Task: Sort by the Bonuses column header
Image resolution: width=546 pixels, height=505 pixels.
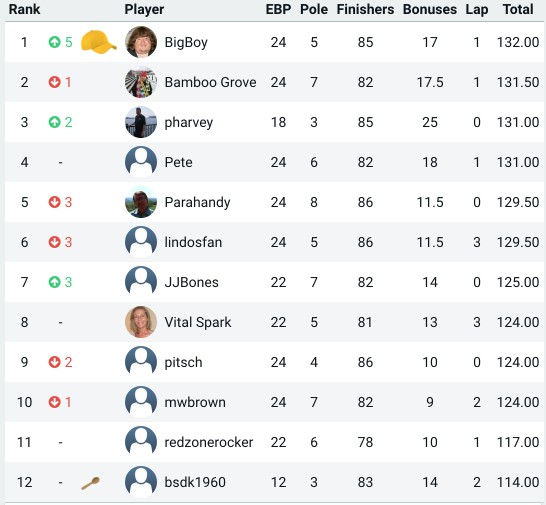Action: tap(430, 9)
